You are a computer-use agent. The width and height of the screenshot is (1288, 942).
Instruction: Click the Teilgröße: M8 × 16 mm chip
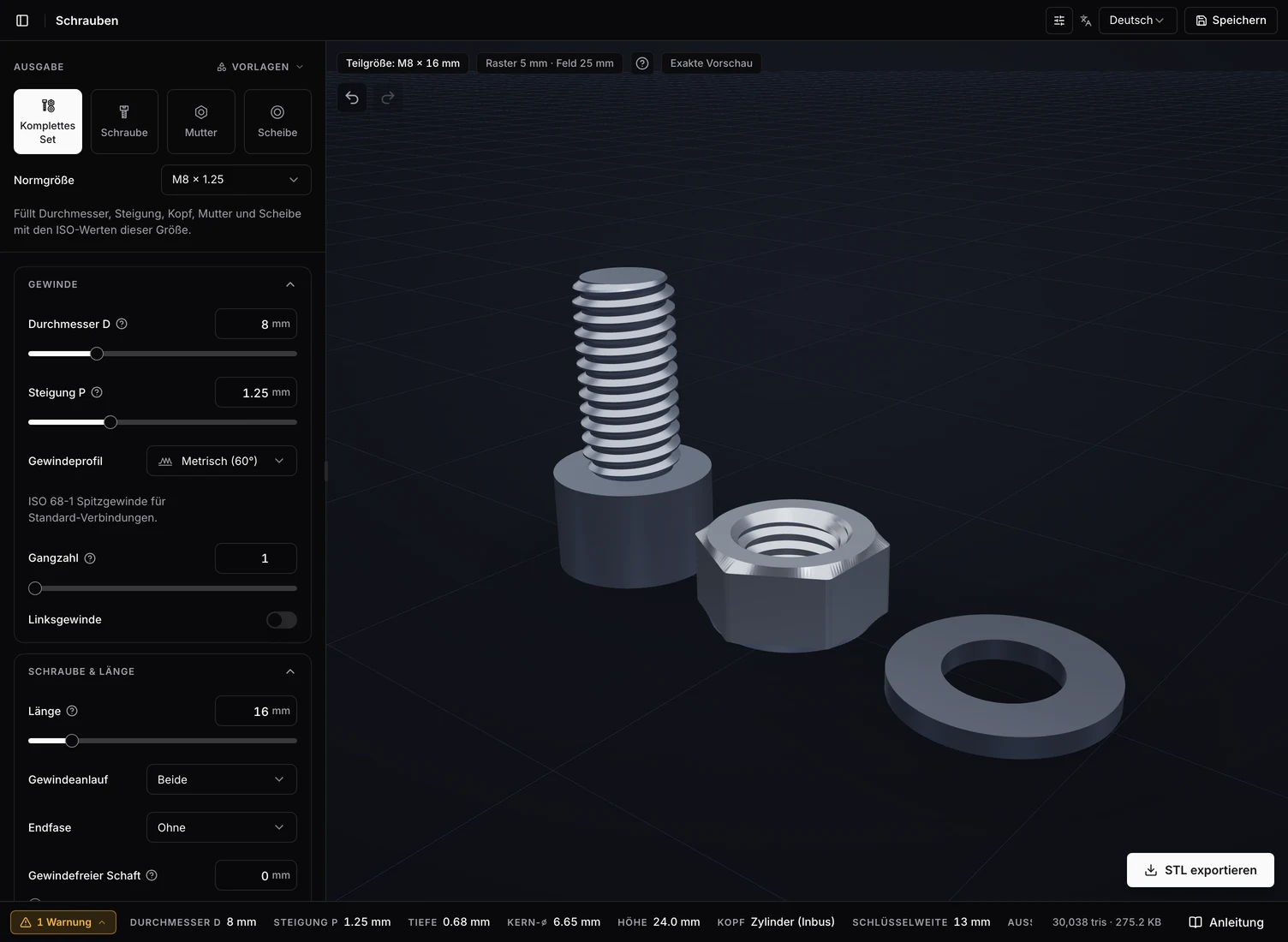pyautogui.click(x=403, y=63)
